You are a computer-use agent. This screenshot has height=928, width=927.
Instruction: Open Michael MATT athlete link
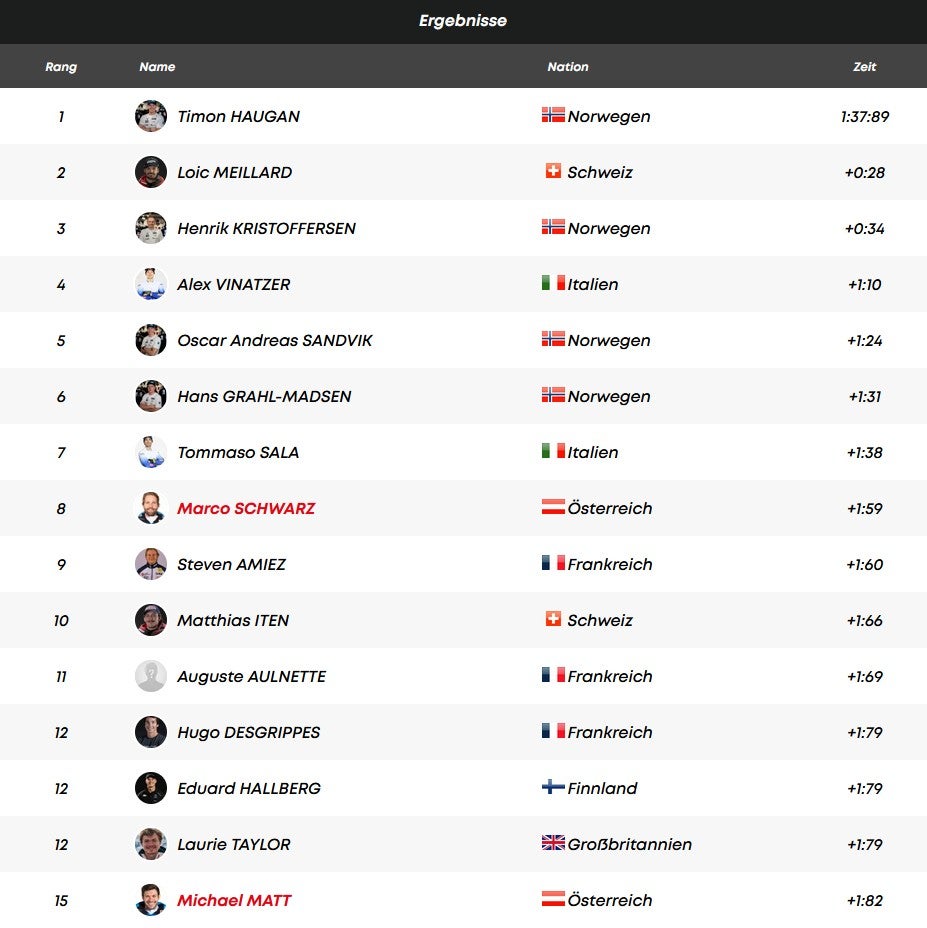tap(234, 900)
